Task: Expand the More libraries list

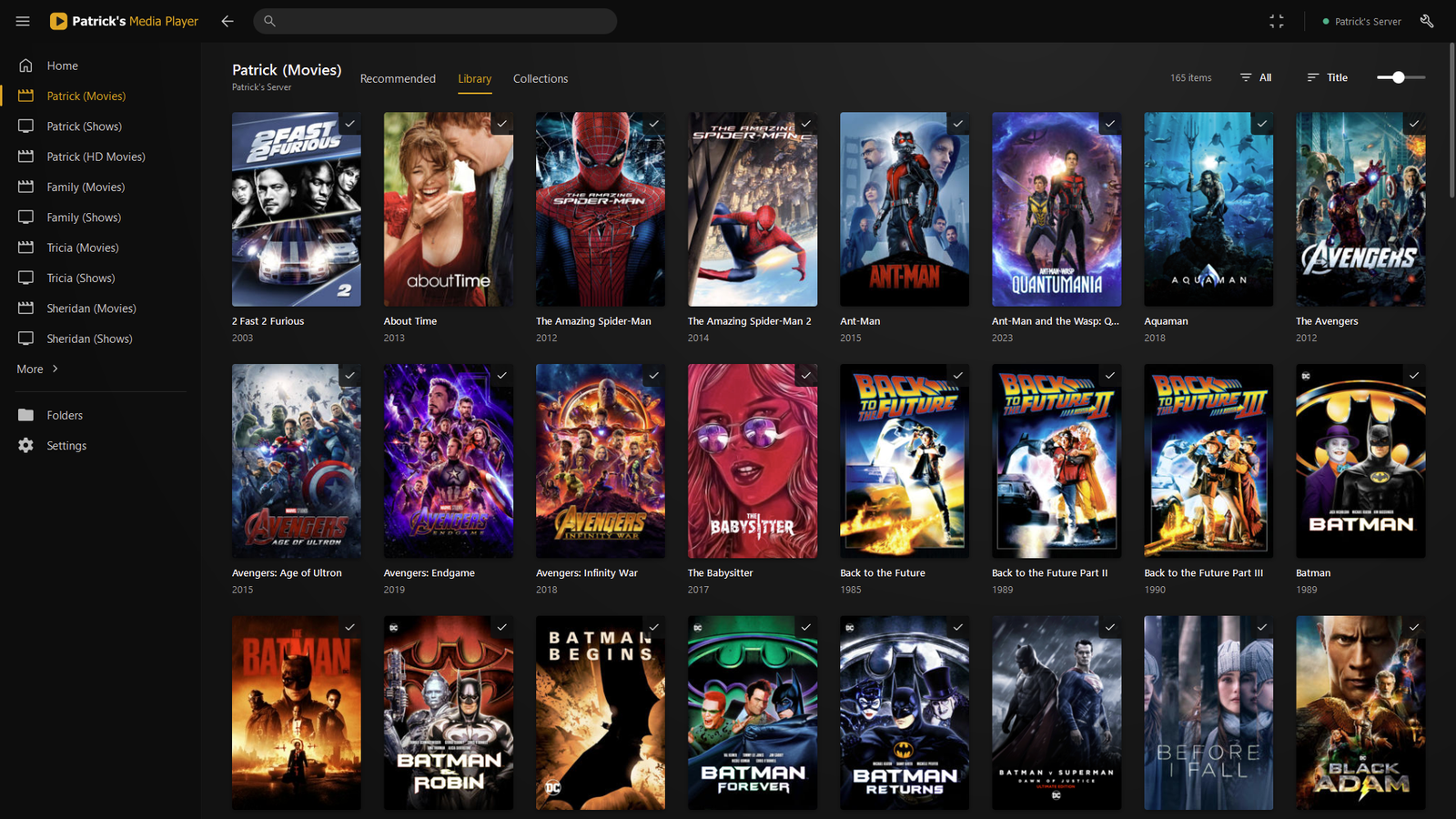Action: [x=38, y=369]
